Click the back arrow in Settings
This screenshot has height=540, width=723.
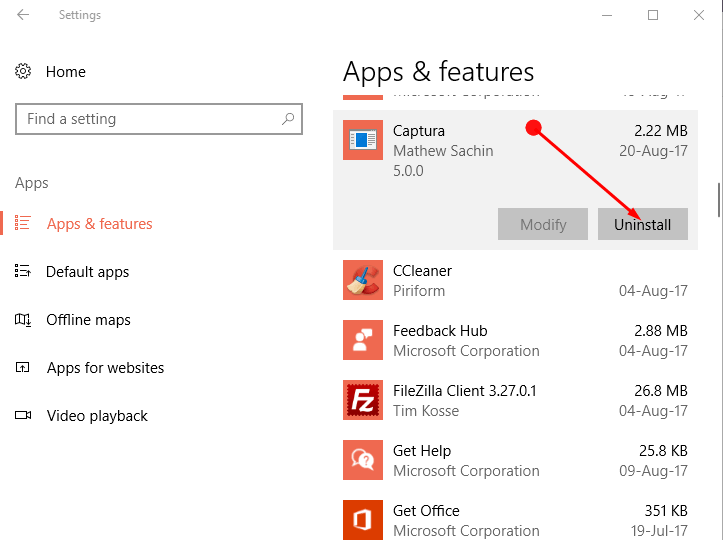[23, 15]
